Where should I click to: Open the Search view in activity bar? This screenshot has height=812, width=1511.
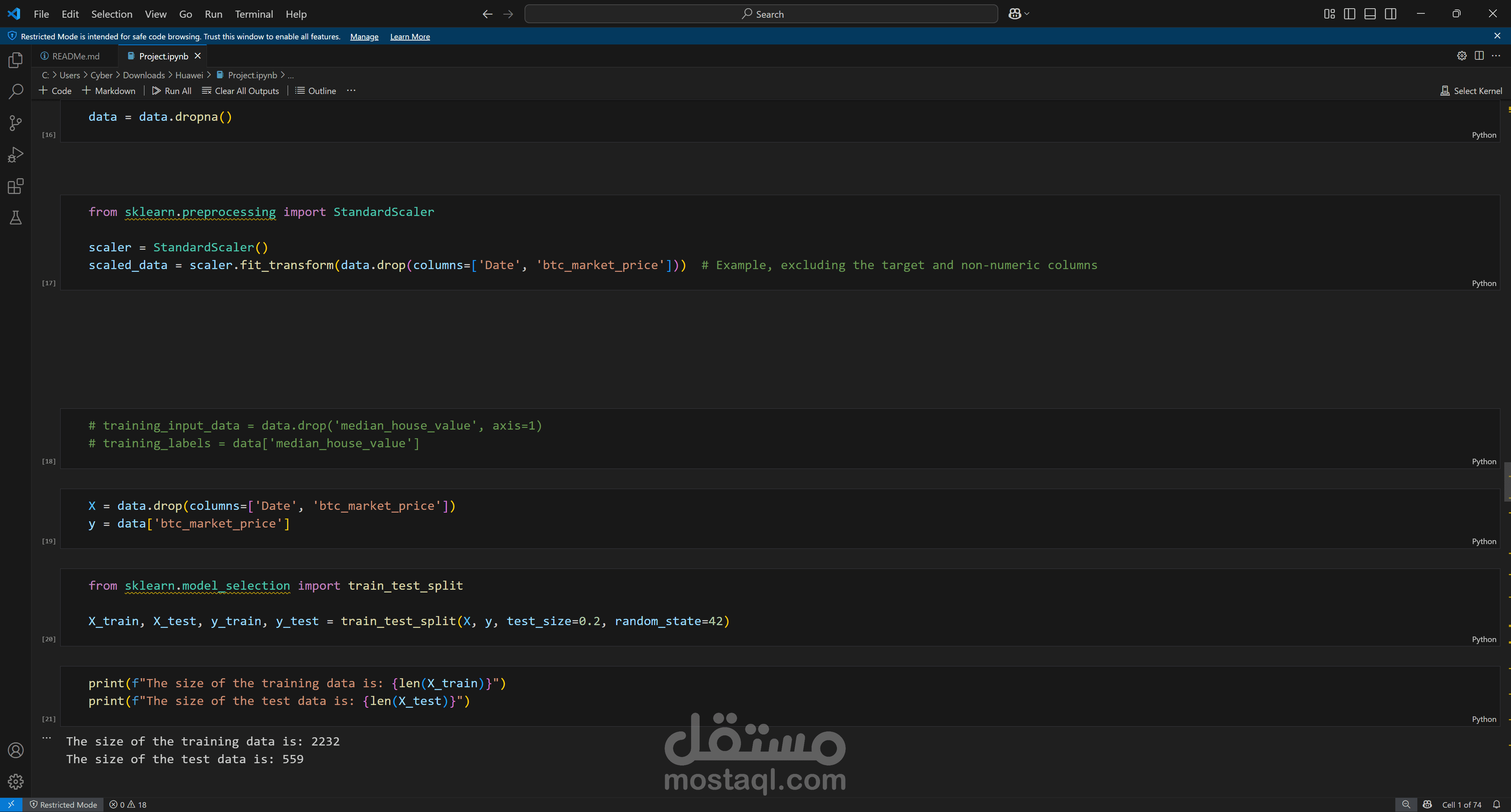16,91
